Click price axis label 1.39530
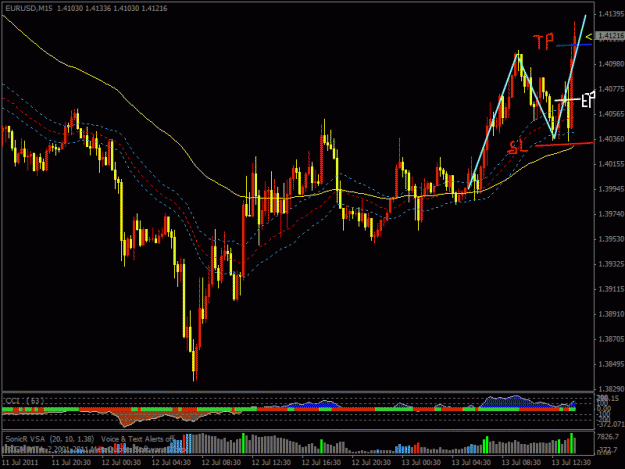The image size is (625, 469). point(611,239)
